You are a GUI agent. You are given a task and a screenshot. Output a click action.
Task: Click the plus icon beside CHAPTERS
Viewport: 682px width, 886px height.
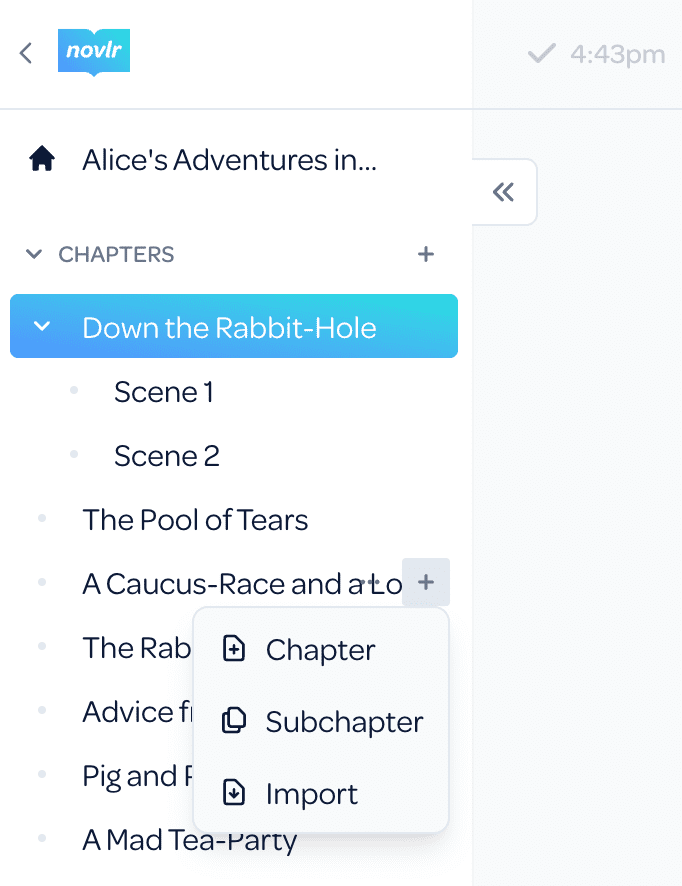(425, 254)
